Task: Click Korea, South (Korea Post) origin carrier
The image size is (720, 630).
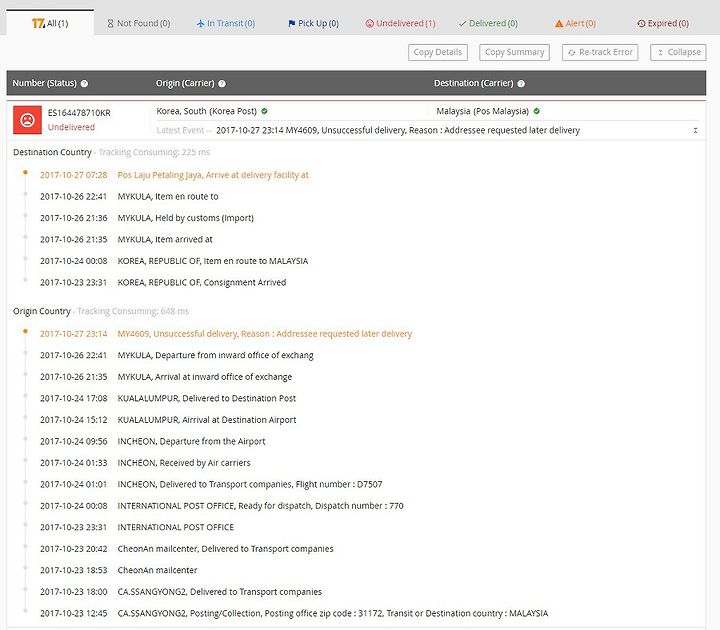Action: click(207, 111)
